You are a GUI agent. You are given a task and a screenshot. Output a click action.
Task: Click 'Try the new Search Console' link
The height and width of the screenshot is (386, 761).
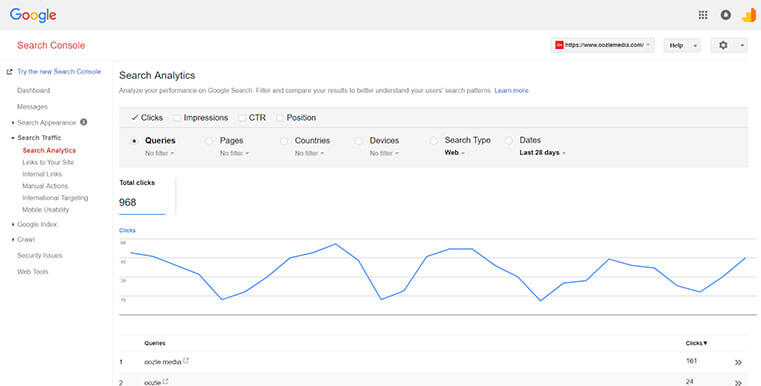click(x=59, y=71)
